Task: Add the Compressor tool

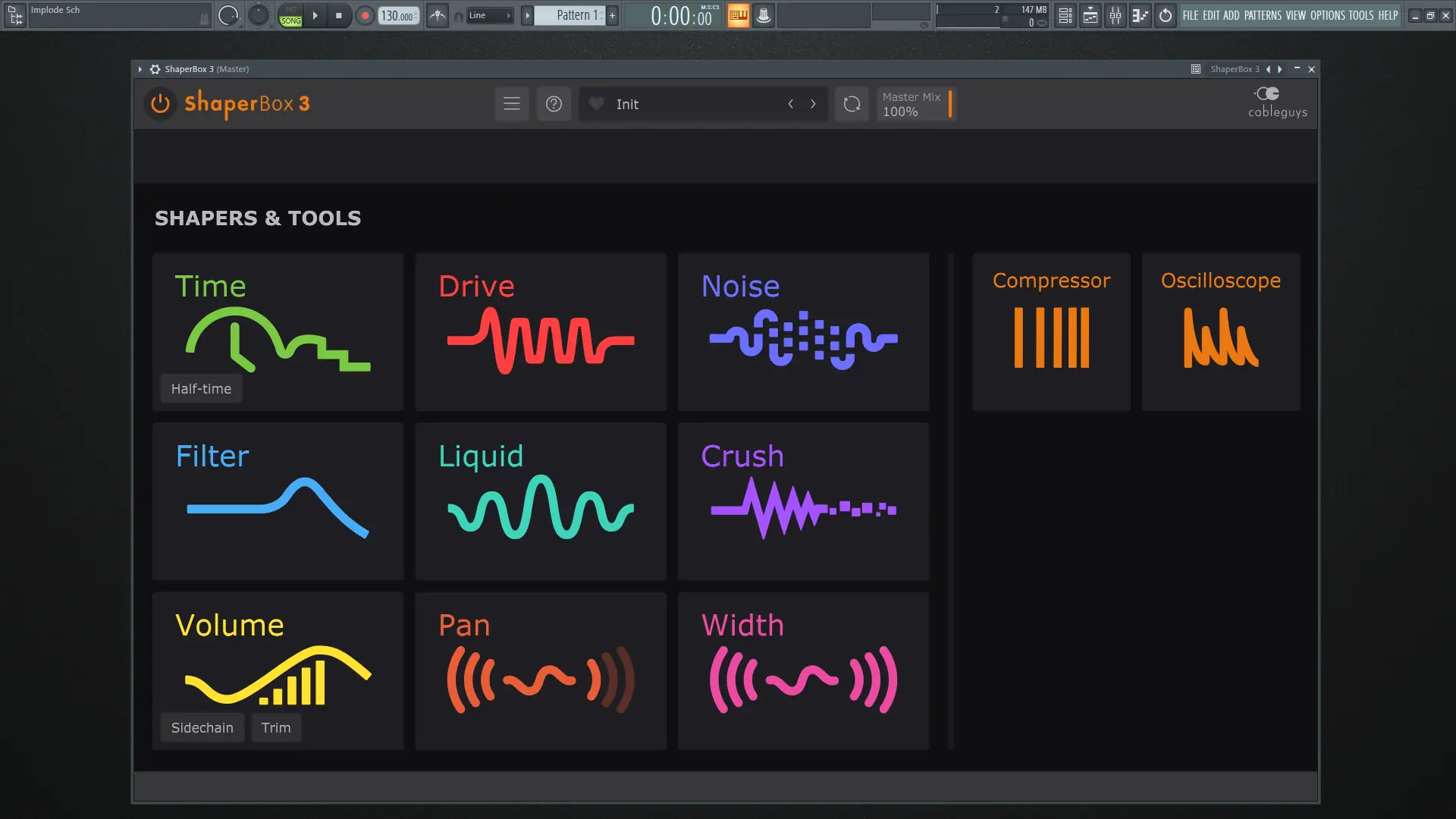Action: (x=1051, y=331)
